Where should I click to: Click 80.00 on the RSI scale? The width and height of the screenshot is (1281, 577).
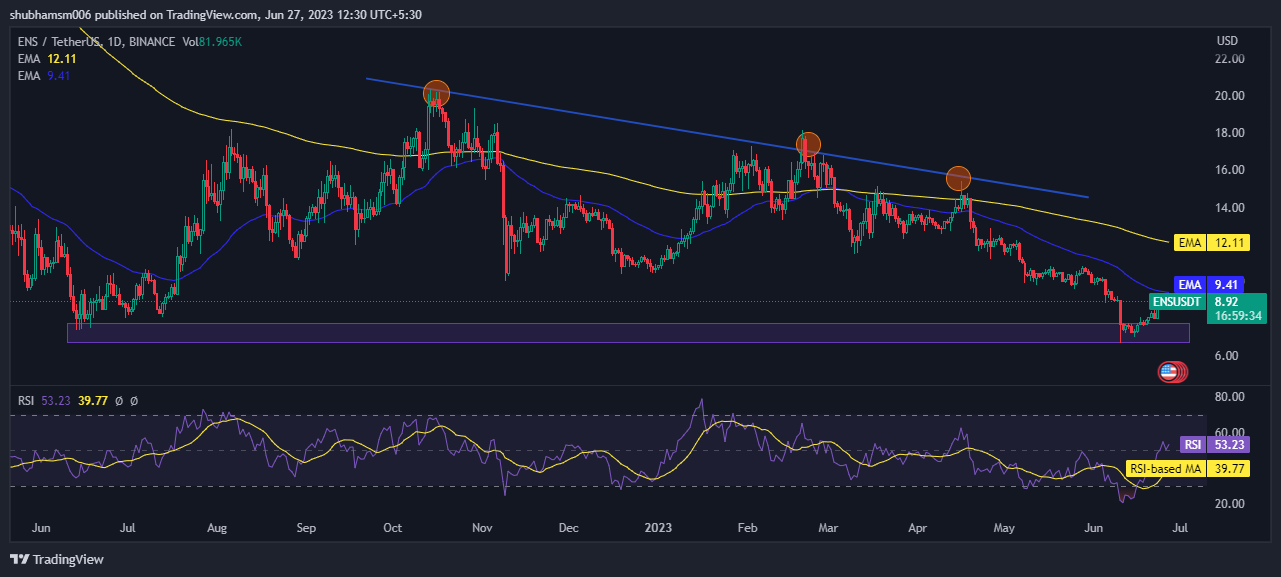[x=1230, y=397]
